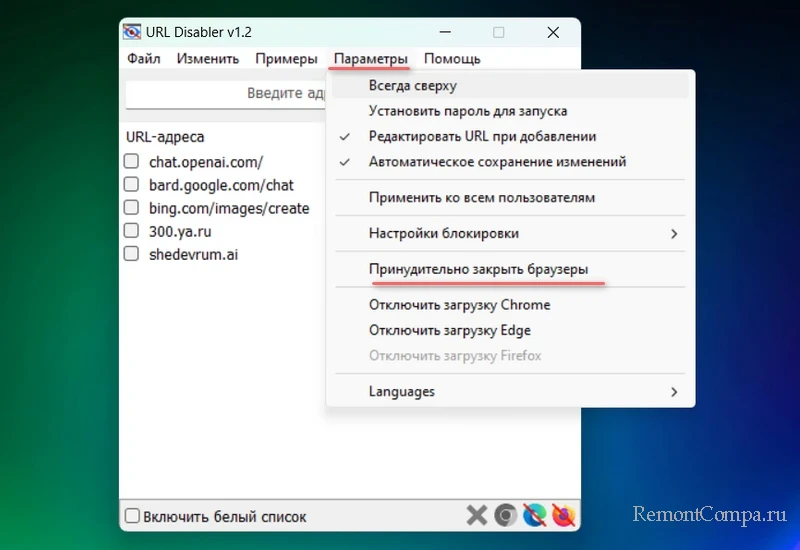This screenshot has height=550, width=800.
Task: Choose 'Отключить загрузку Chrome' menu entry
Action: tap(459, 304)
